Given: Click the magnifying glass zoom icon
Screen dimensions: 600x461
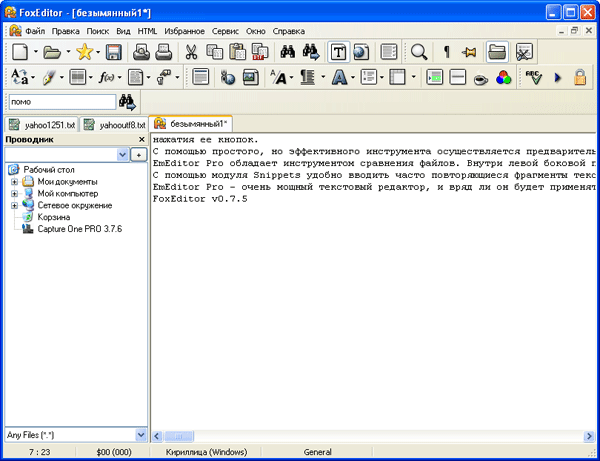Looking at the screenshot, I should [419, 52].
